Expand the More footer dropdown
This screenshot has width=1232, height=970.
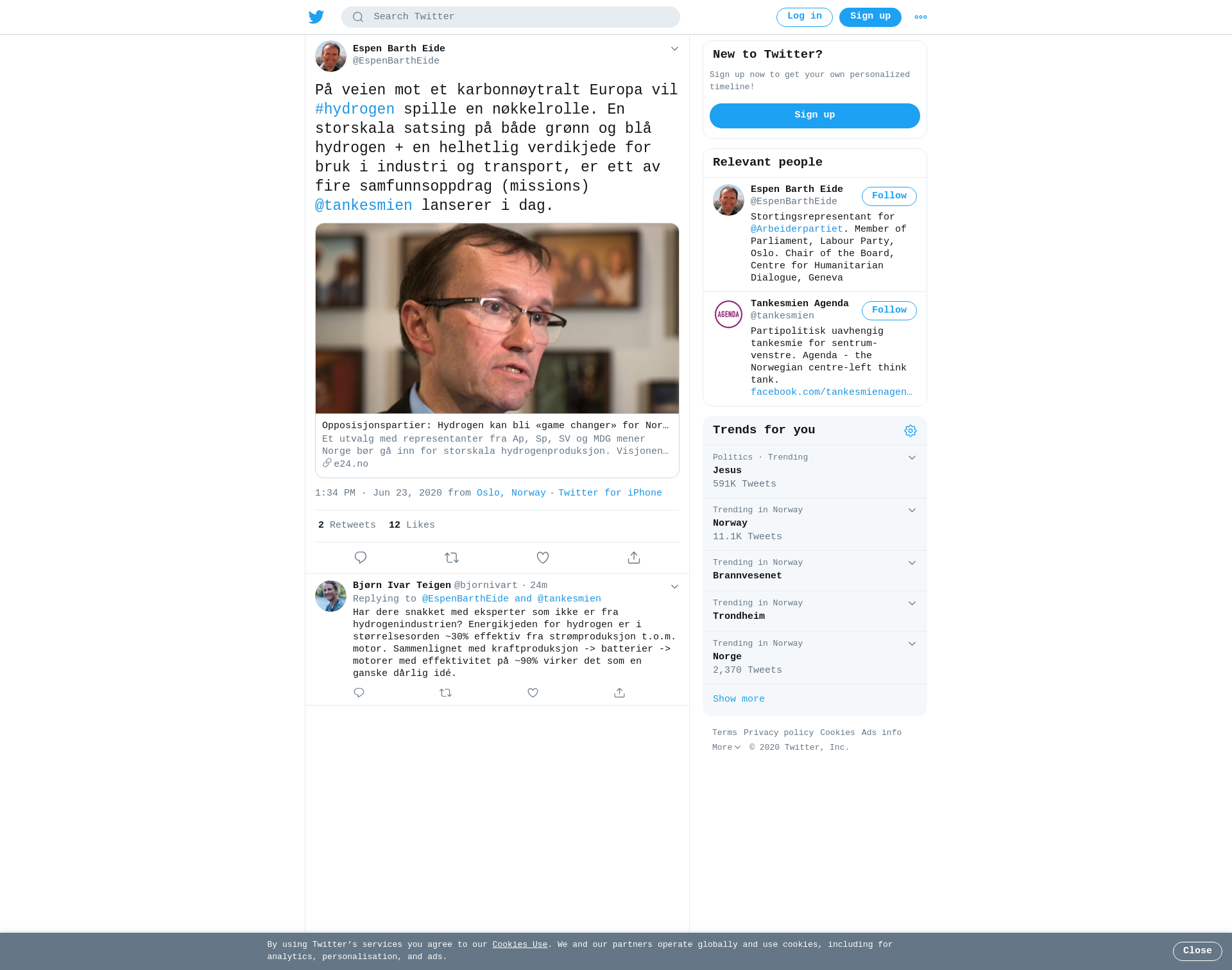click(726, 748)
